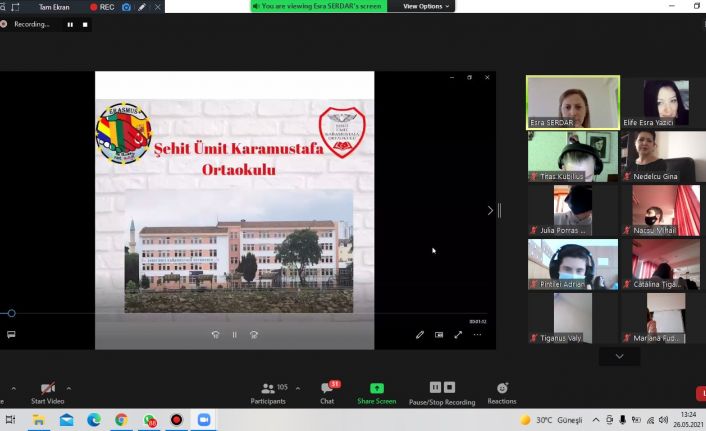706x431 pixels.
Task: Open network settings tray icon
Action: click(650, 420)
